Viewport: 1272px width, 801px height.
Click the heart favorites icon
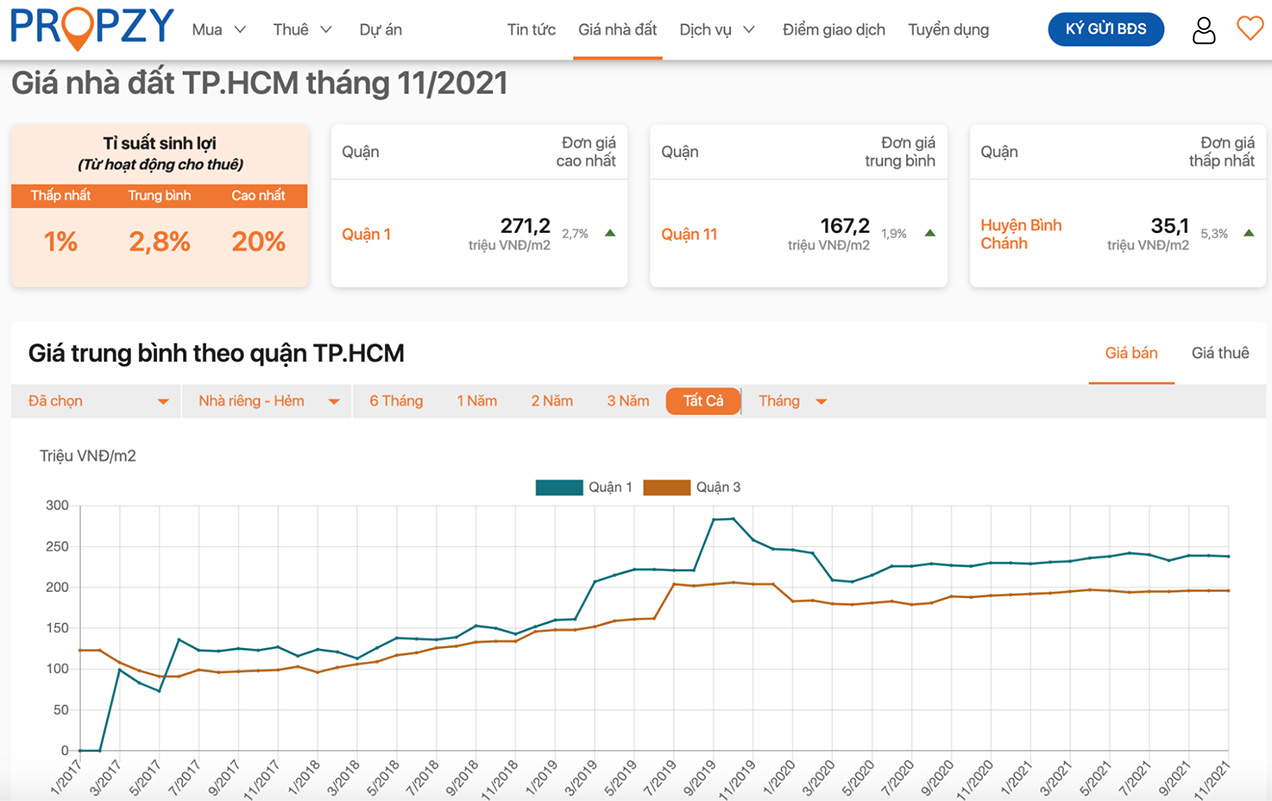pyautogui.click(x=1249, y=29)
